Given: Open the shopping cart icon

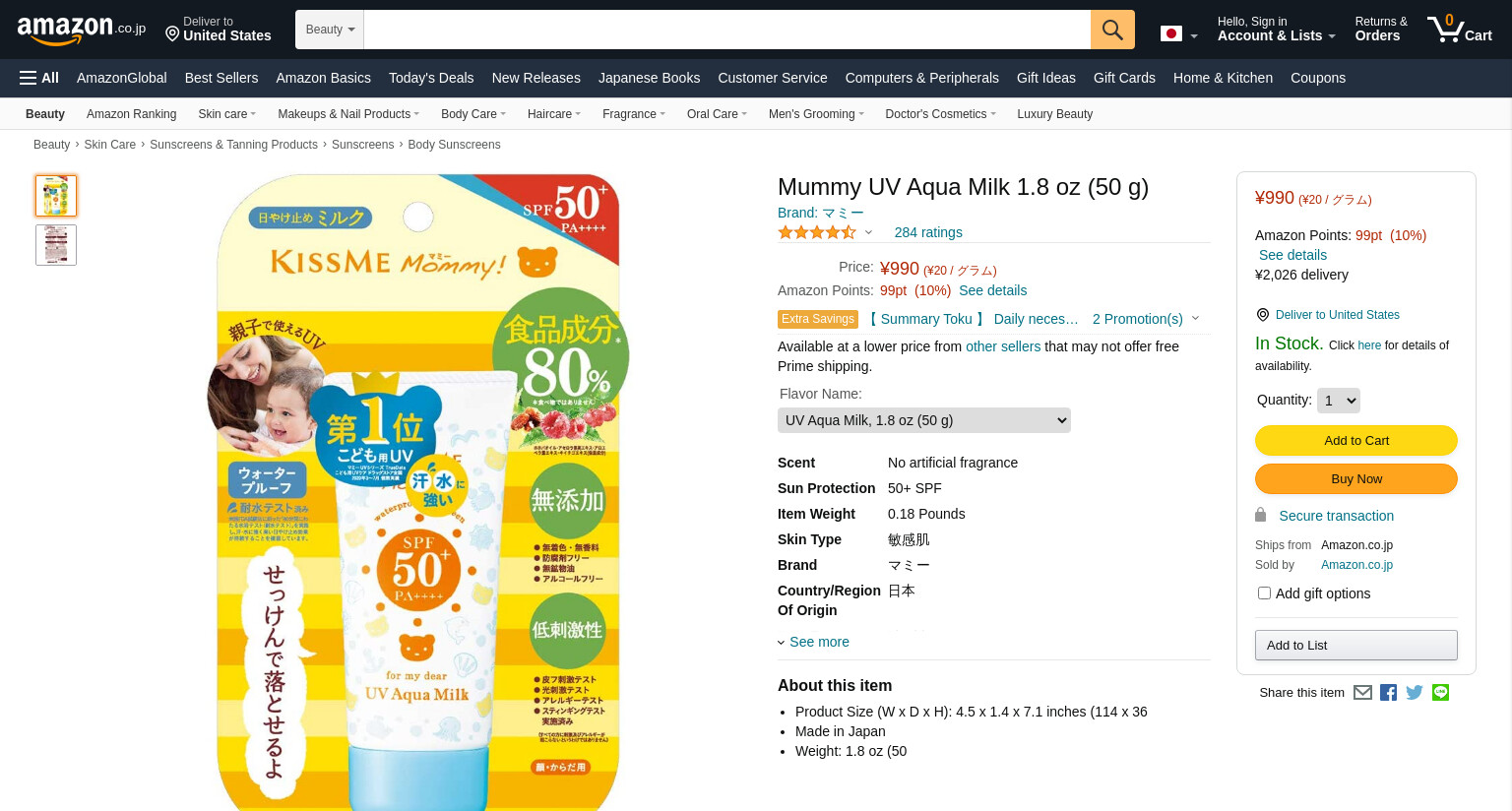Looking at the screenshot, I should coord(1460,29).
